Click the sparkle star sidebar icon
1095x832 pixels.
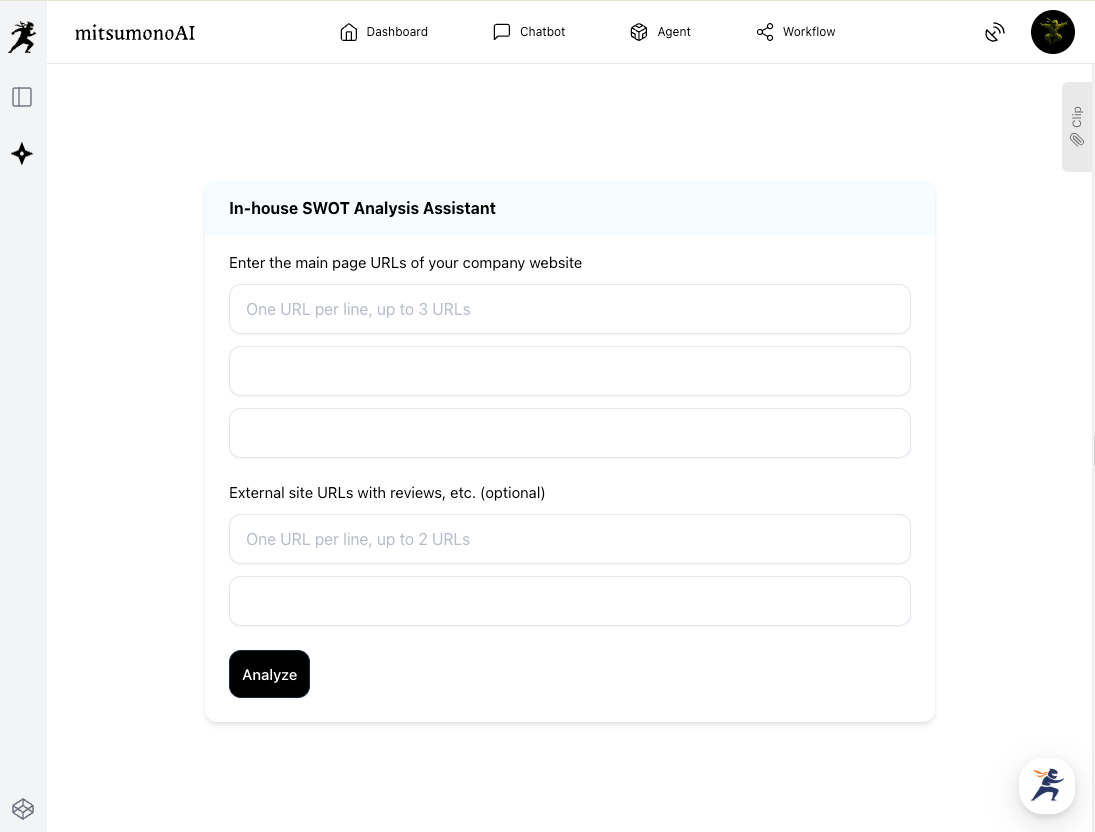click(x=22, y=154)
